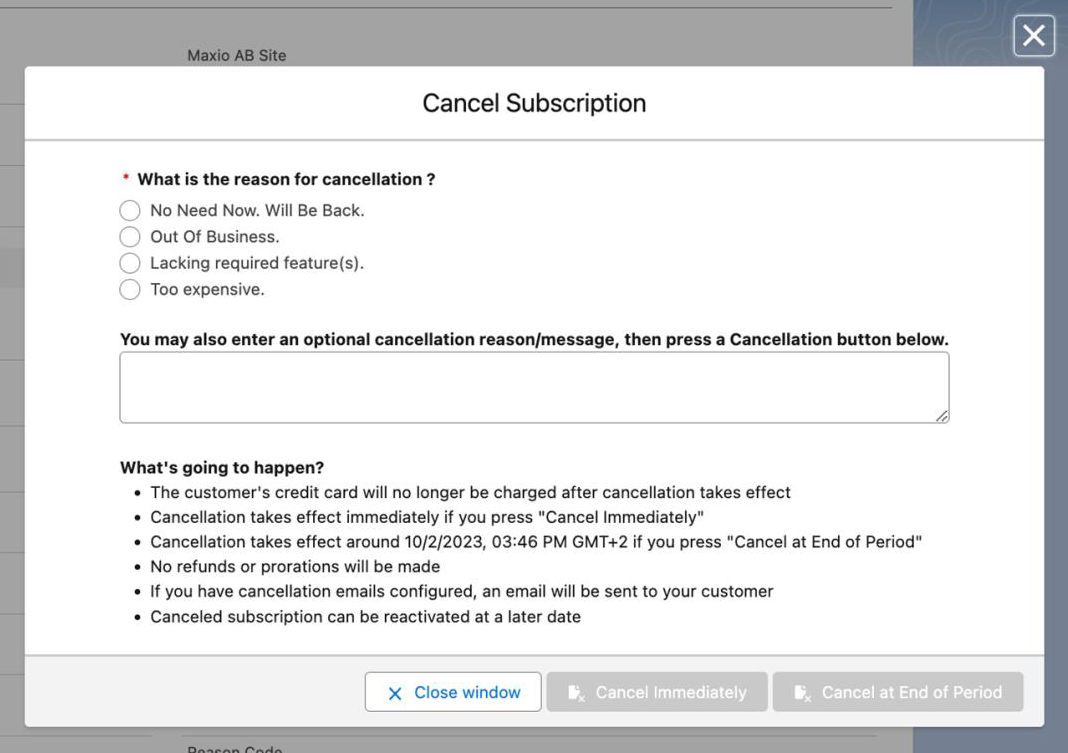Click the textarea resize grip handle

tap(944, 415)
